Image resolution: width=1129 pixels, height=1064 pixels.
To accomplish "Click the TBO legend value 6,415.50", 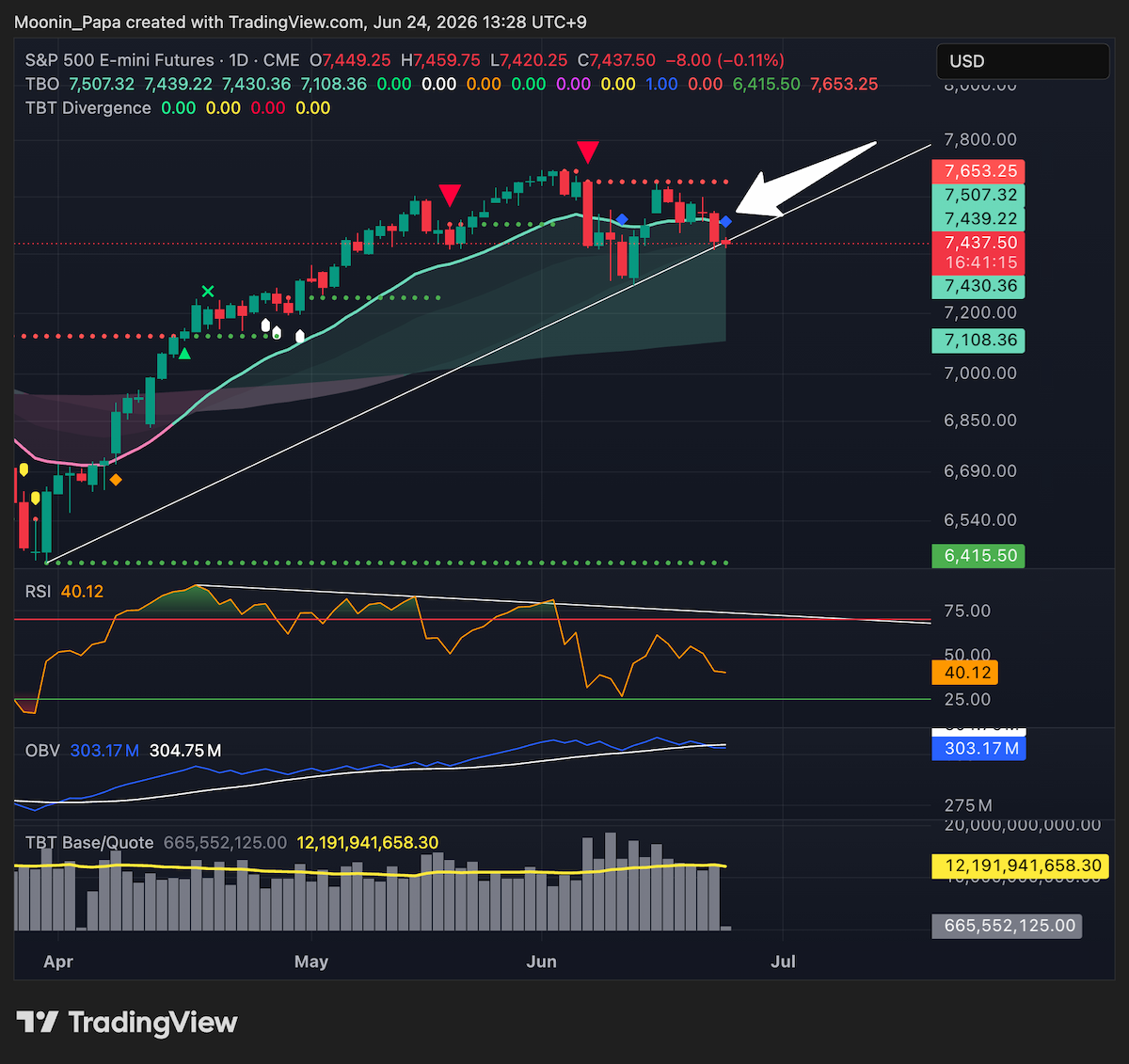I will pyautogui.click(x=766, y=84).
